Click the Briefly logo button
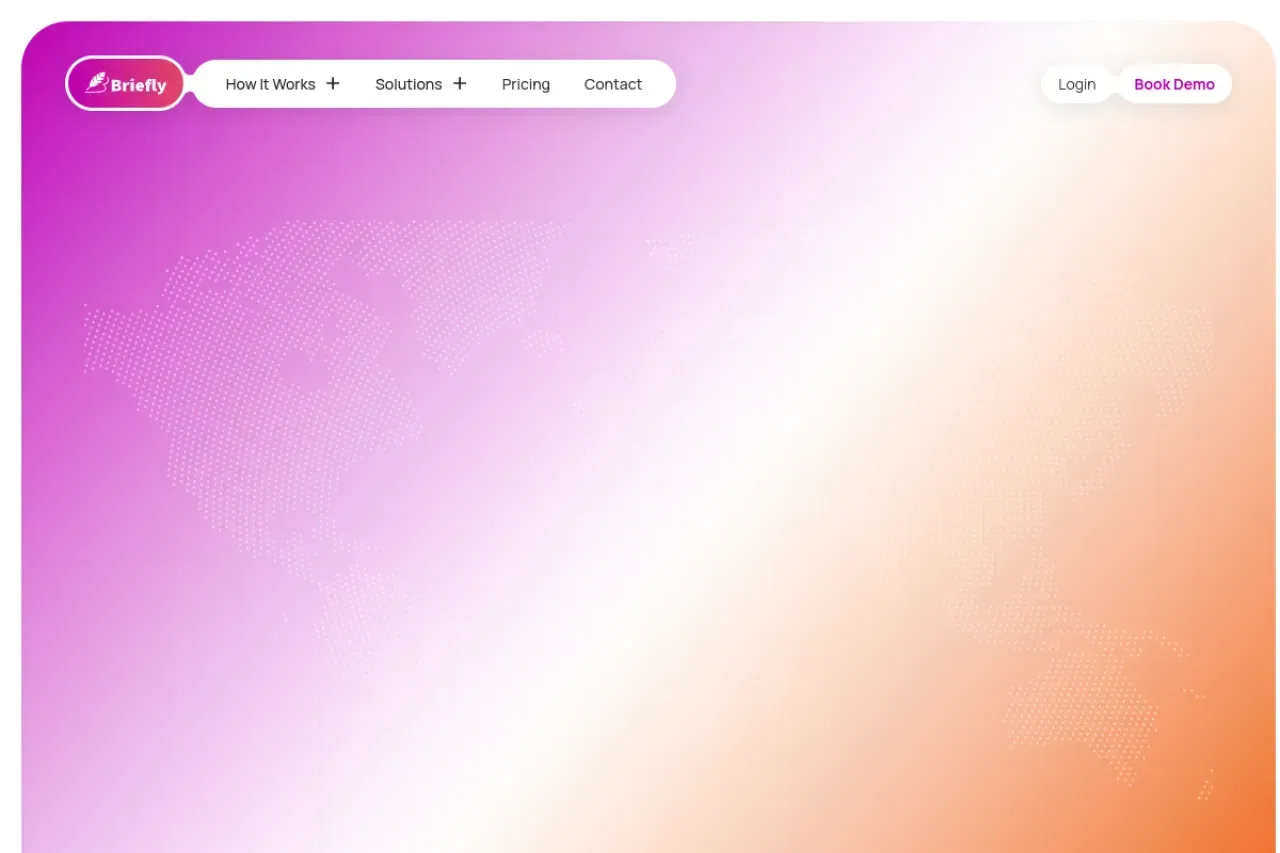This screenshot has width=1280, height=853. pyautogui.click(x=125, y=84)
